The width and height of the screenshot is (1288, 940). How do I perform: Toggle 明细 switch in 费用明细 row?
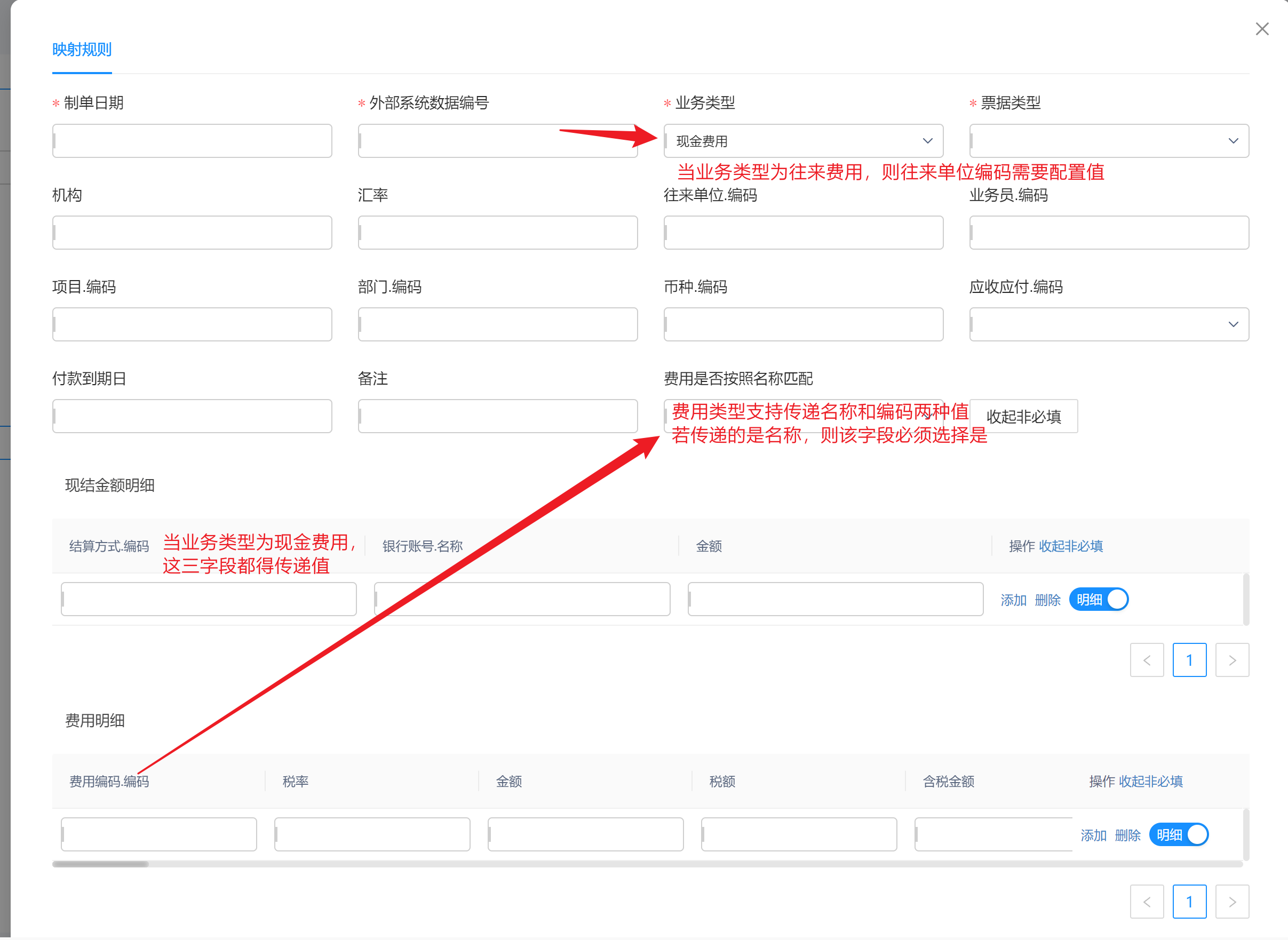1178,835
